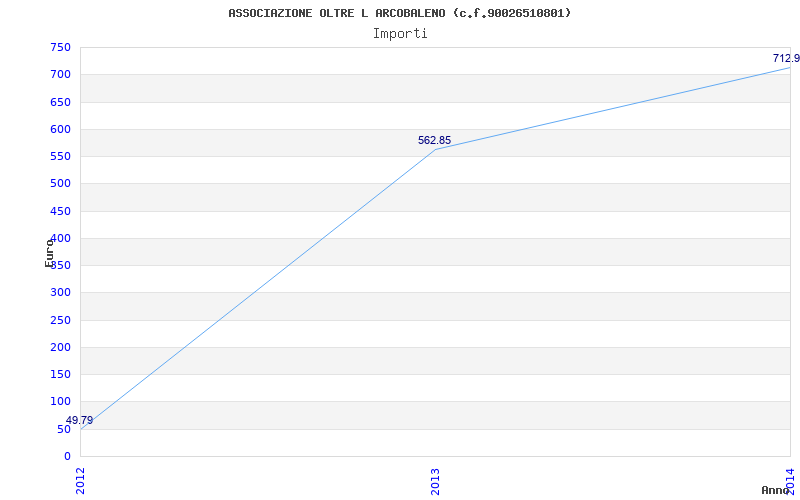Click the 562.85 data point label
The image size is (800, 500).
point(435,140)
